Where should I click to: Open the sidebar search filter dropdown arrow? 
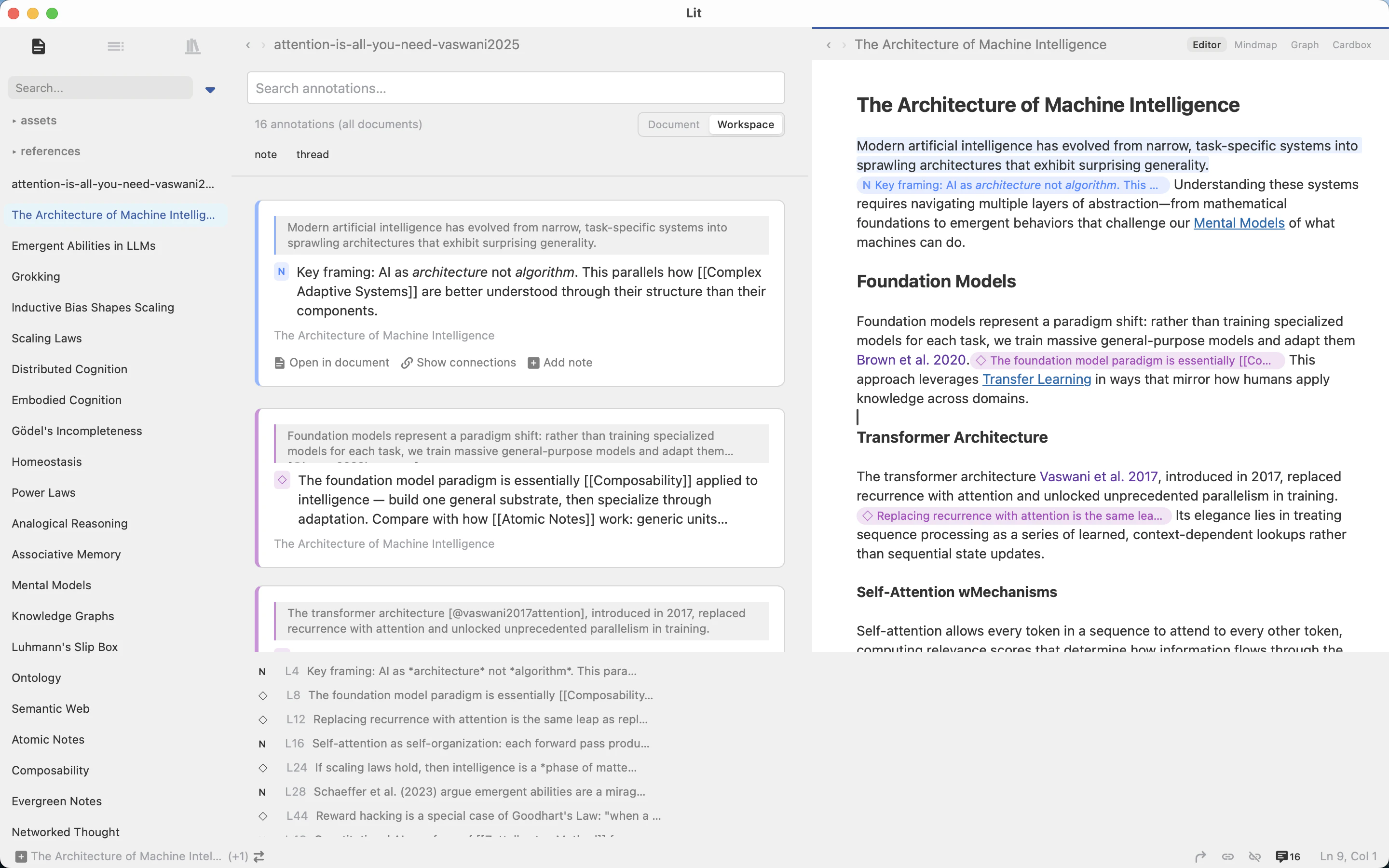click(210, 90)
